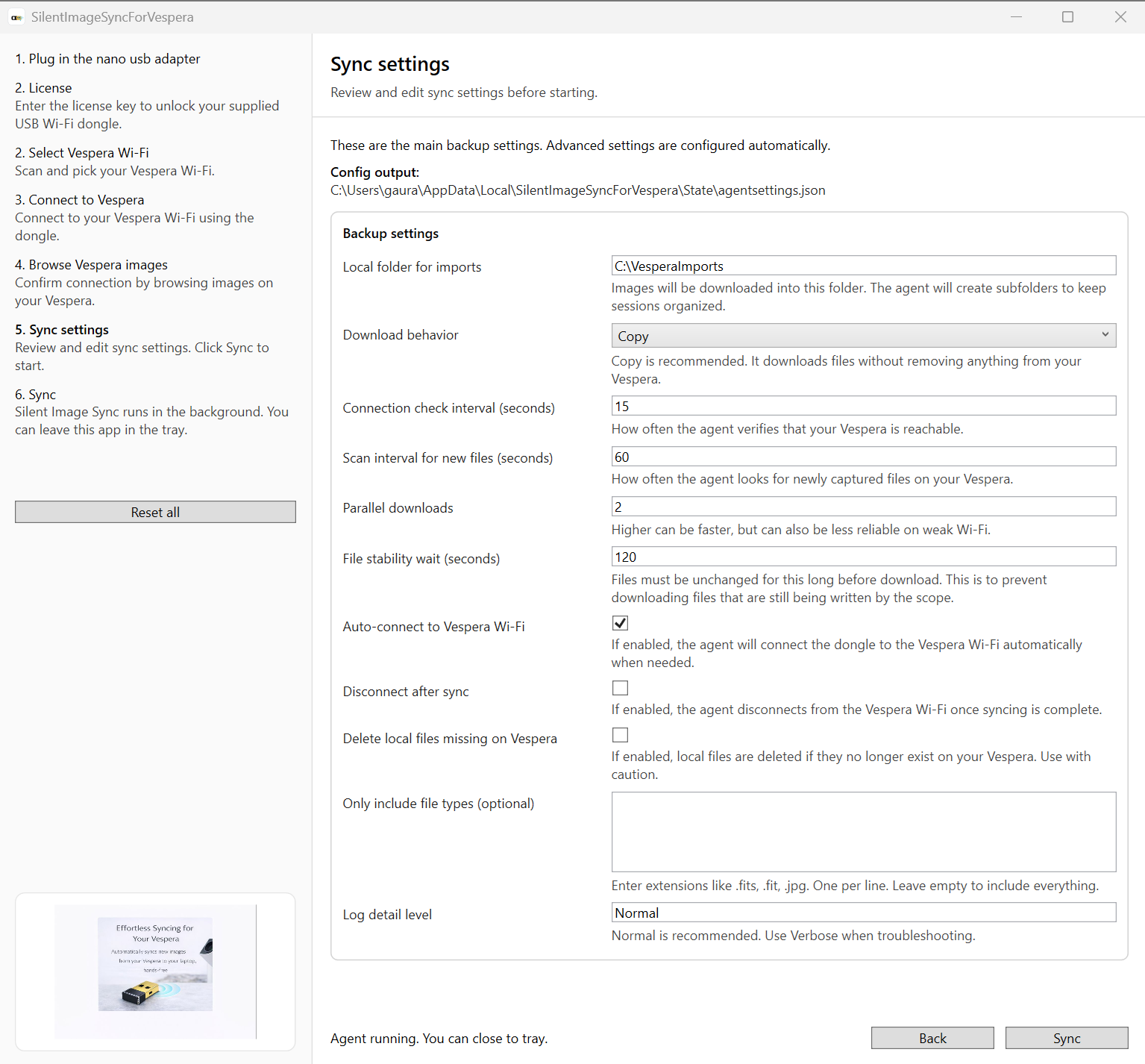
Task: Open the Download behavior Copy dropdown
Action: 864,336
